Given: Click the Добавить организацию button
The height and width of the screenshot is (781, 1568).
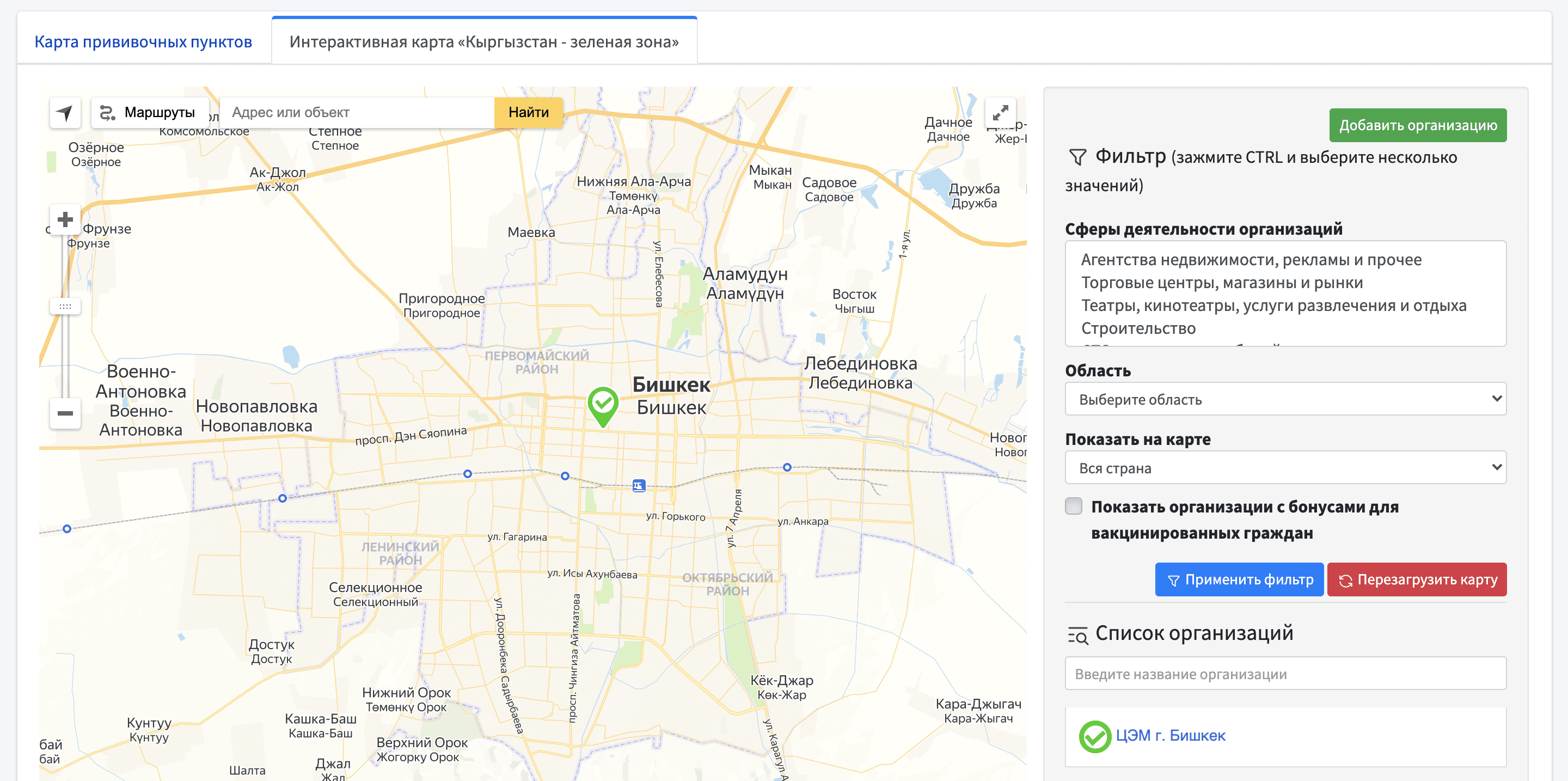Looking at the screenshot, I should pyautogui.click(x=1417, y=125).
